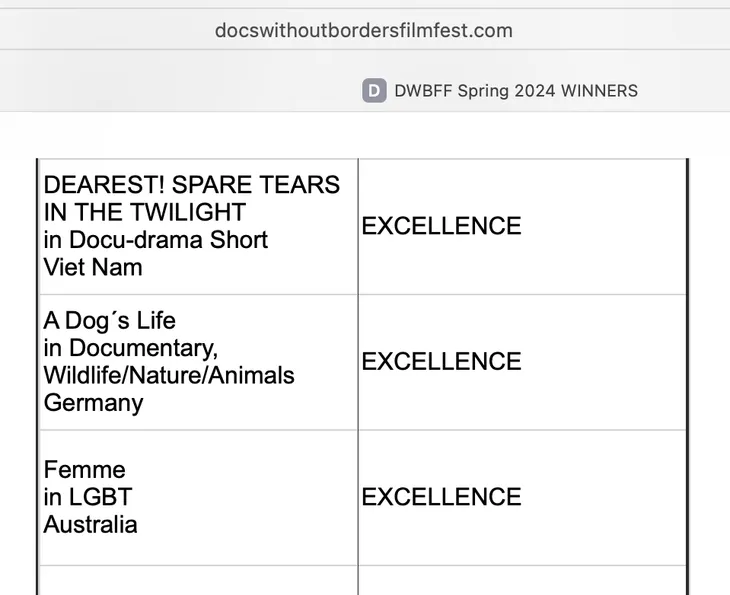Click the empty cell below Femme row
The height and width of the screenshot is (595, 730).
pos(198,581)
